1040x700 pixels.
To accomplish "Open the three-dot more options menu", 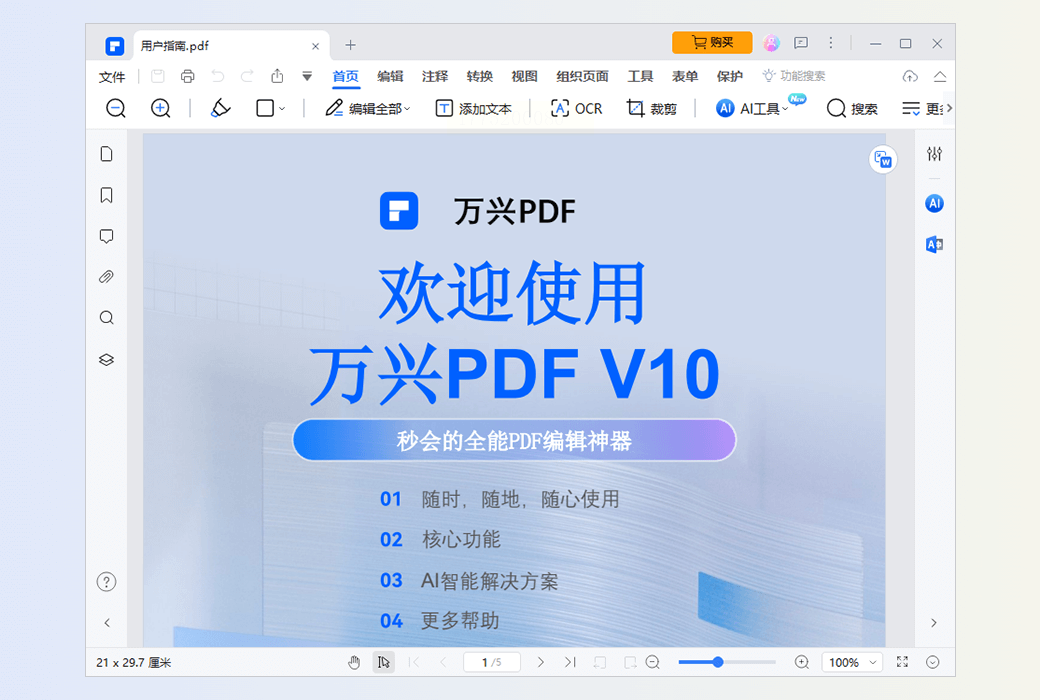I will tap(830, 43).
